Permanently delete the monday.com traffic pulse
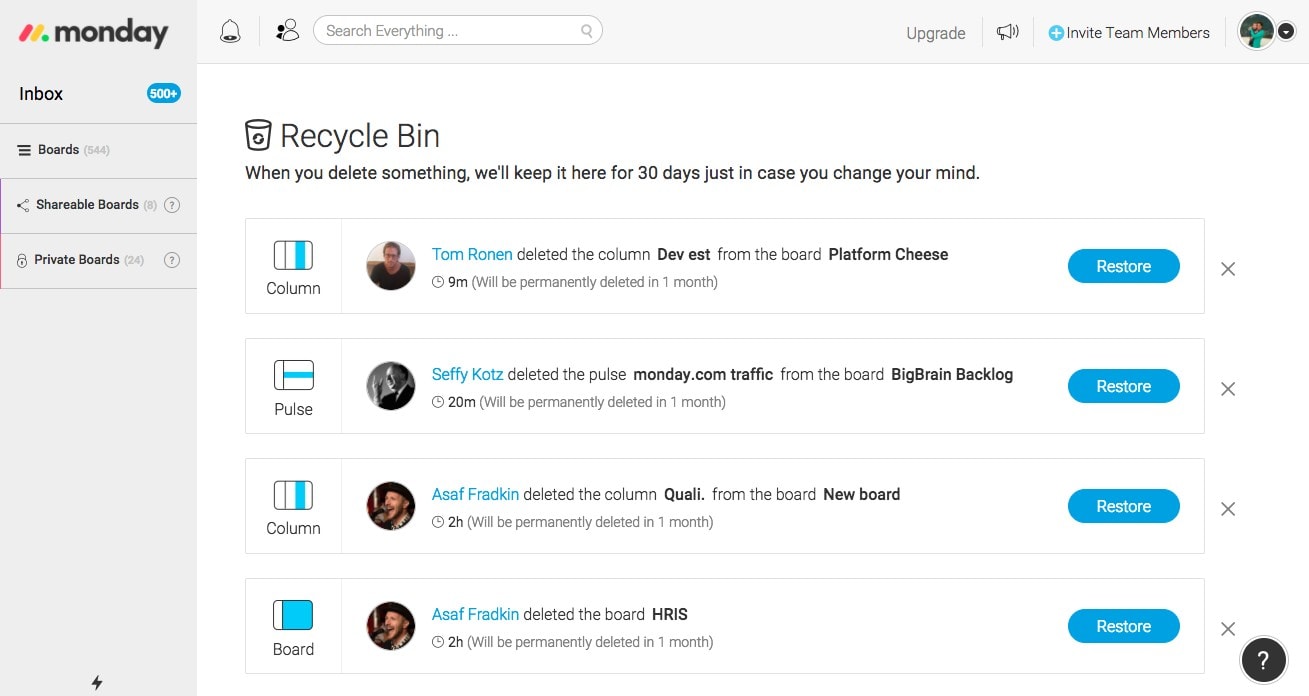The image size is (1309, 696). point(1228,389)
